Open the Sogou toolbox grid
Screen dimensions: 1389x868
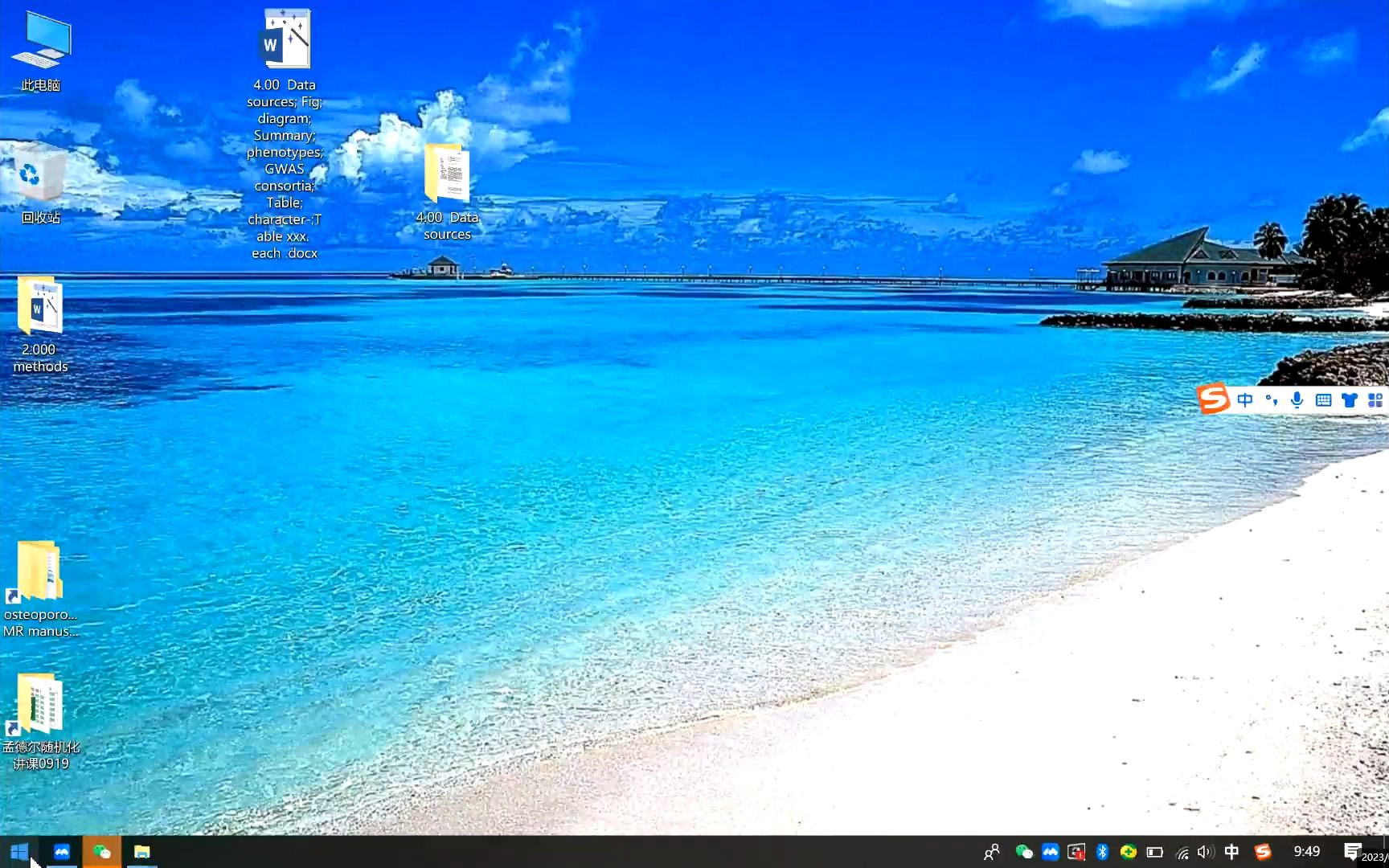tap(1375, 399)
